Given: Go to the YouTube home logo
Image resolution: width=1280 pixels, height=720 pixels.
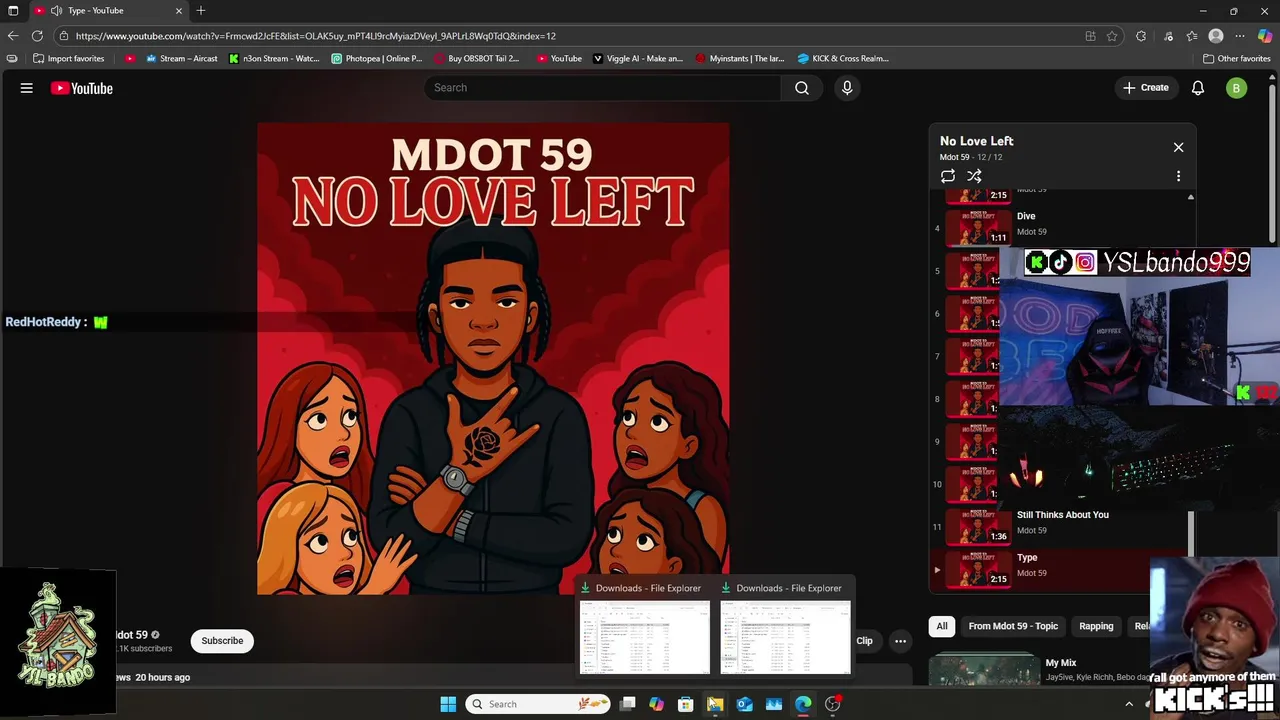Looking at the screenshot, I should pos(82,88).
